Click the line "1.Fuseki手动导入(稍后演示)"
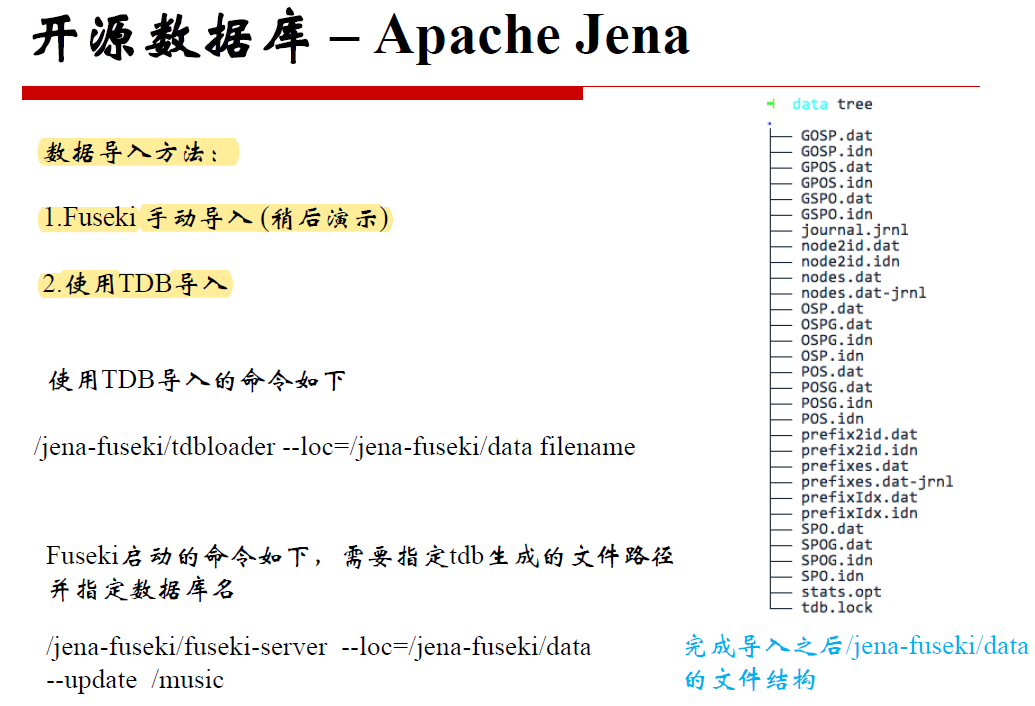 click(216, 218)
